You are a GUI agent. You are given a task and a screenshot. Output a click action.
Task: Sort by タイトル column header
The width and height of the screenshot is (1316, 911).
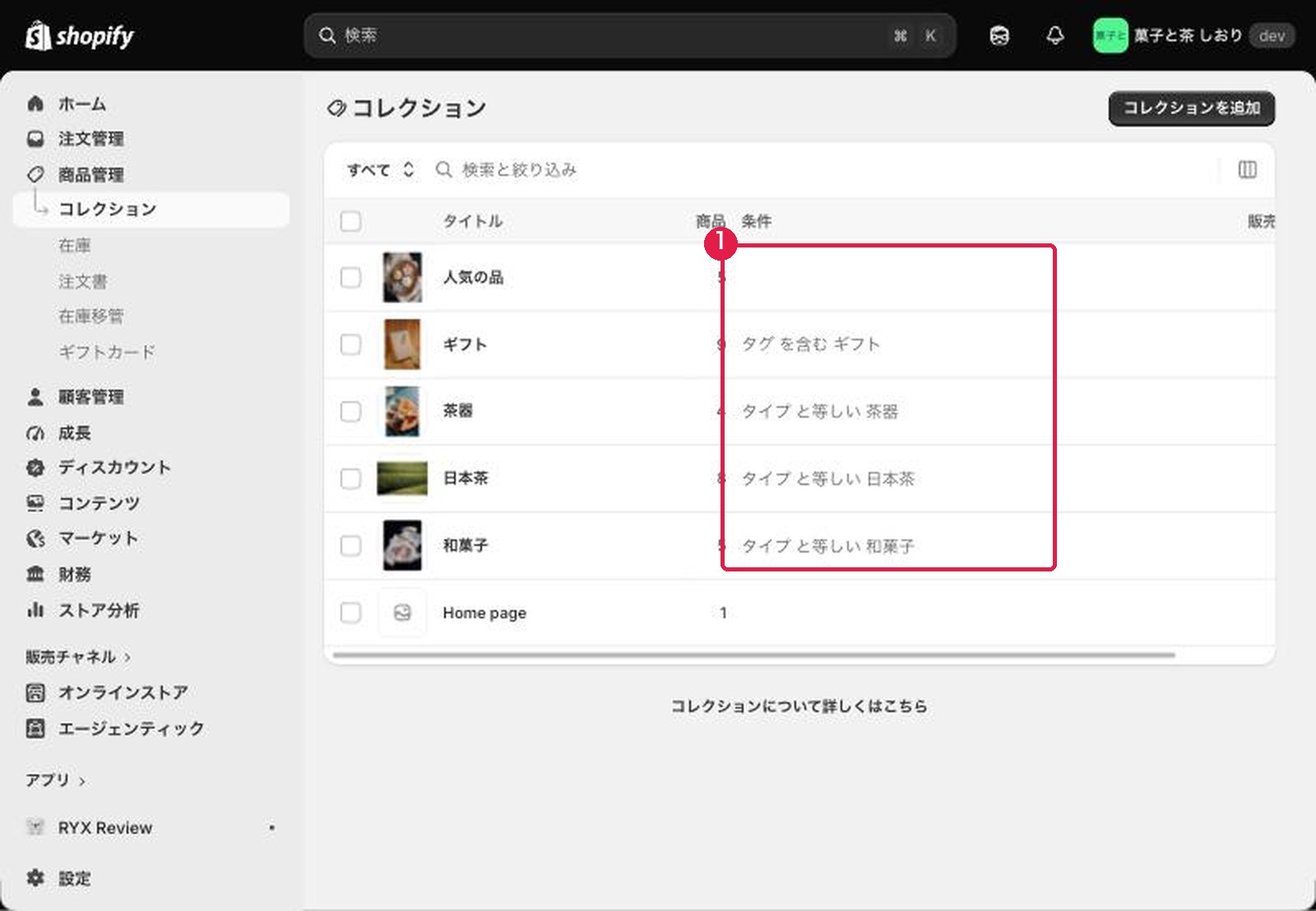(473, 221)
